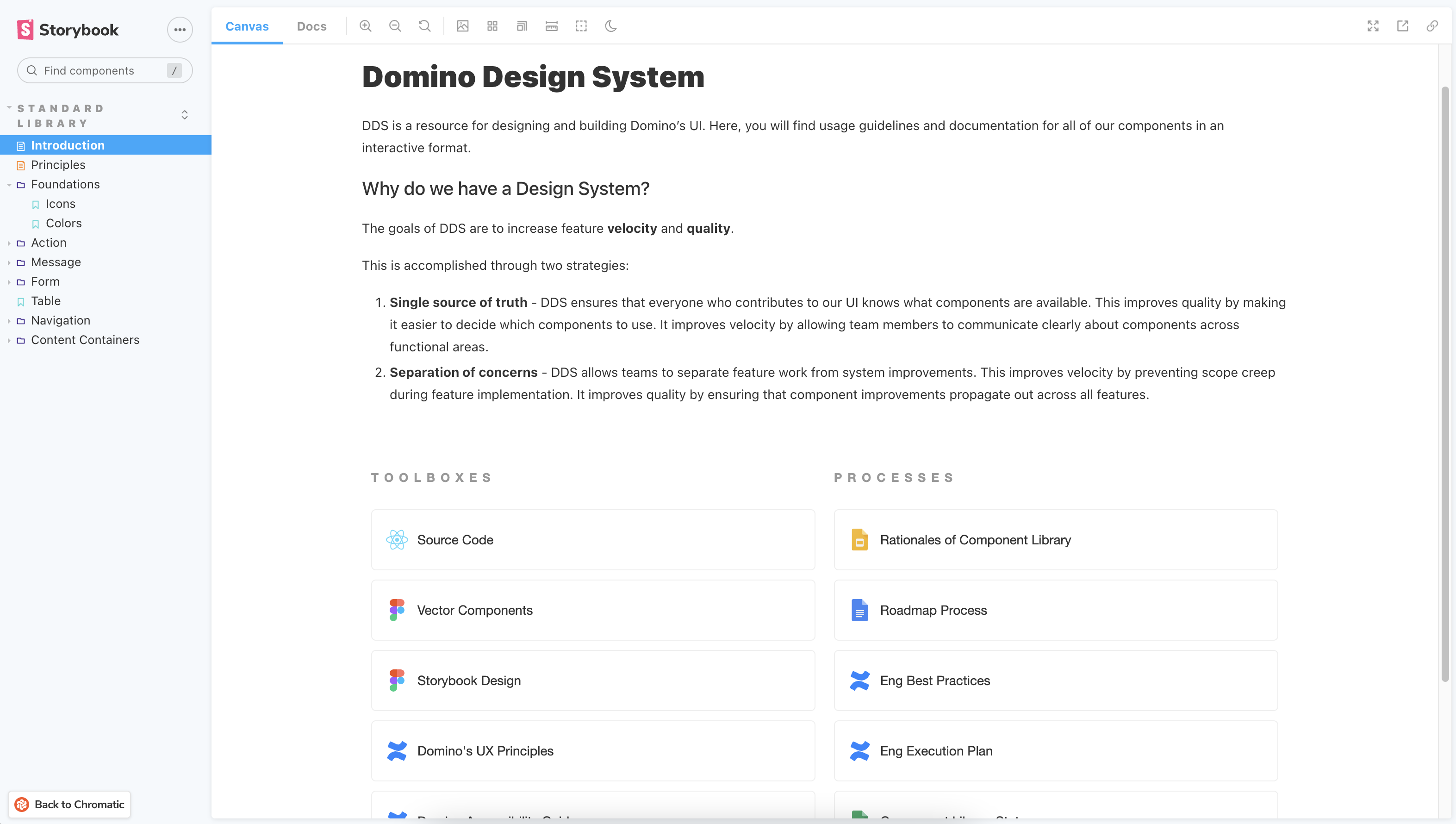Open the Storybook menu with the ellipsis button

tap(180, 30)
